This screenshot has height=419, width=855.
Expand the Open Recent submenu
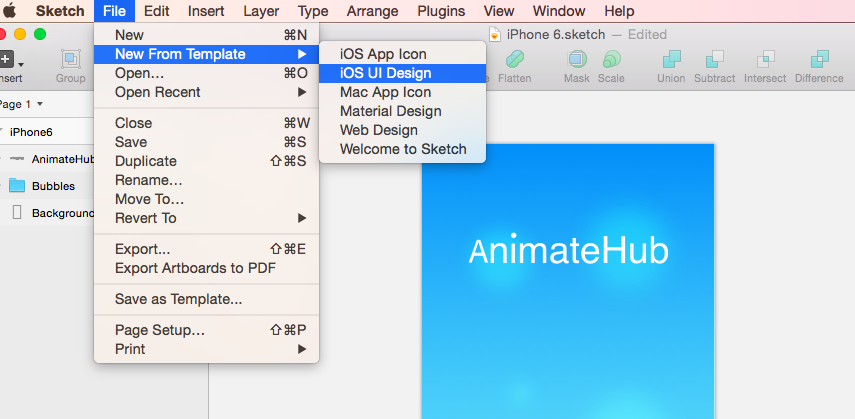click(x=206, y=92)
